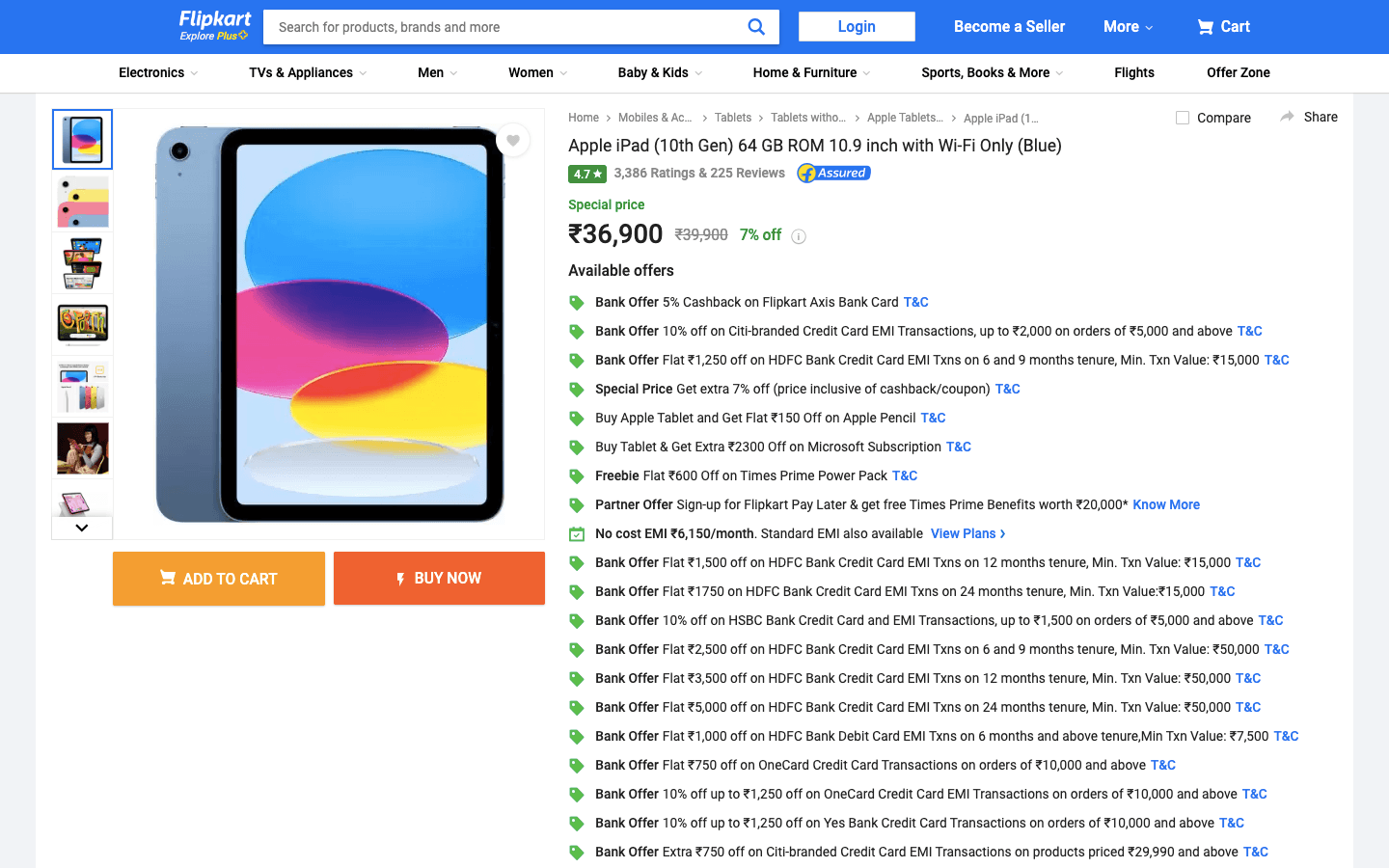Click Tablets witho… breadcrumb
The image size is (1389, 868).
(808, 118)
